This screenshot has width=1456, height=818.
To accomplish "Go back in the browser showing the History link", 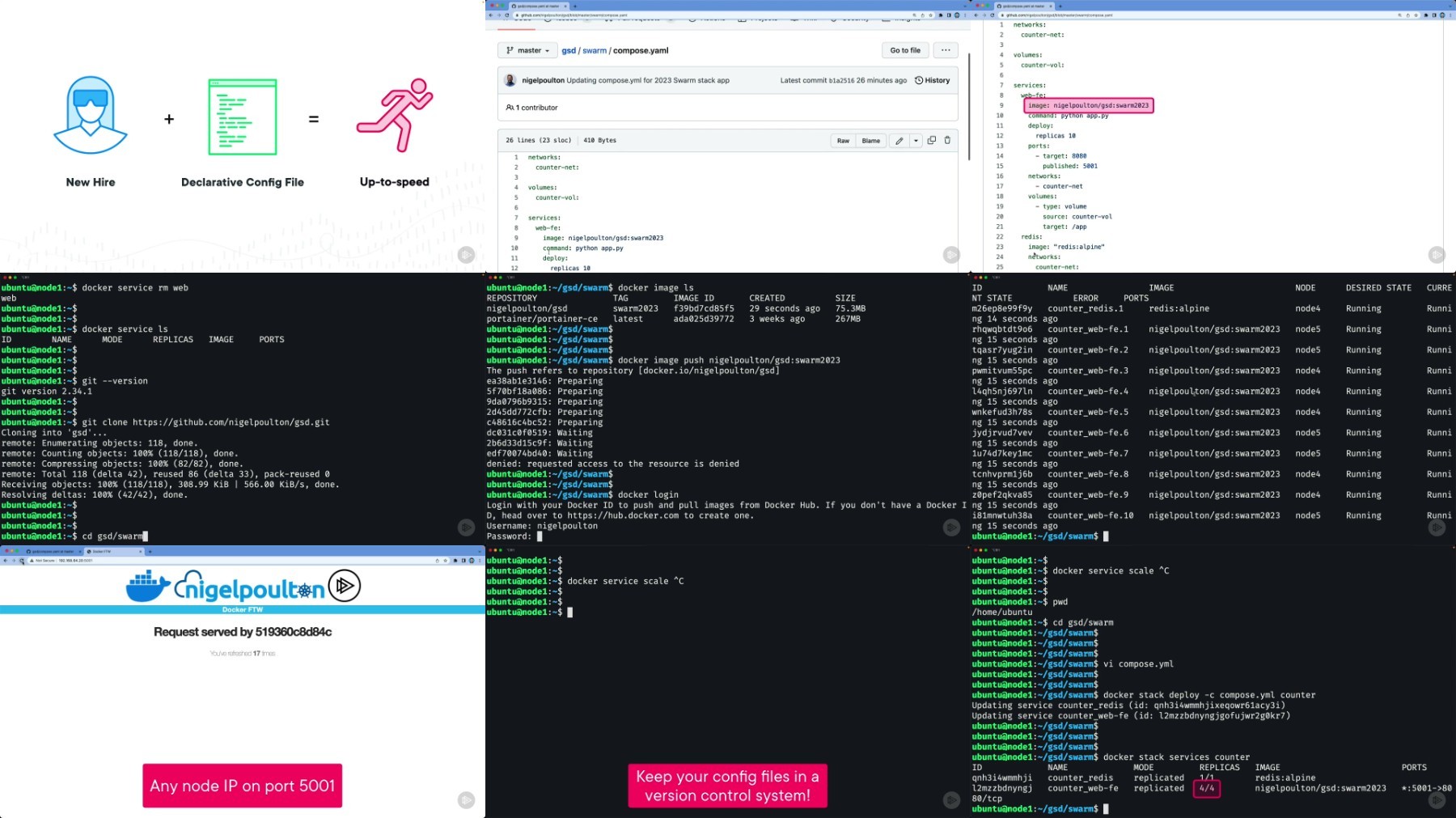I will [x=490, y=15].
